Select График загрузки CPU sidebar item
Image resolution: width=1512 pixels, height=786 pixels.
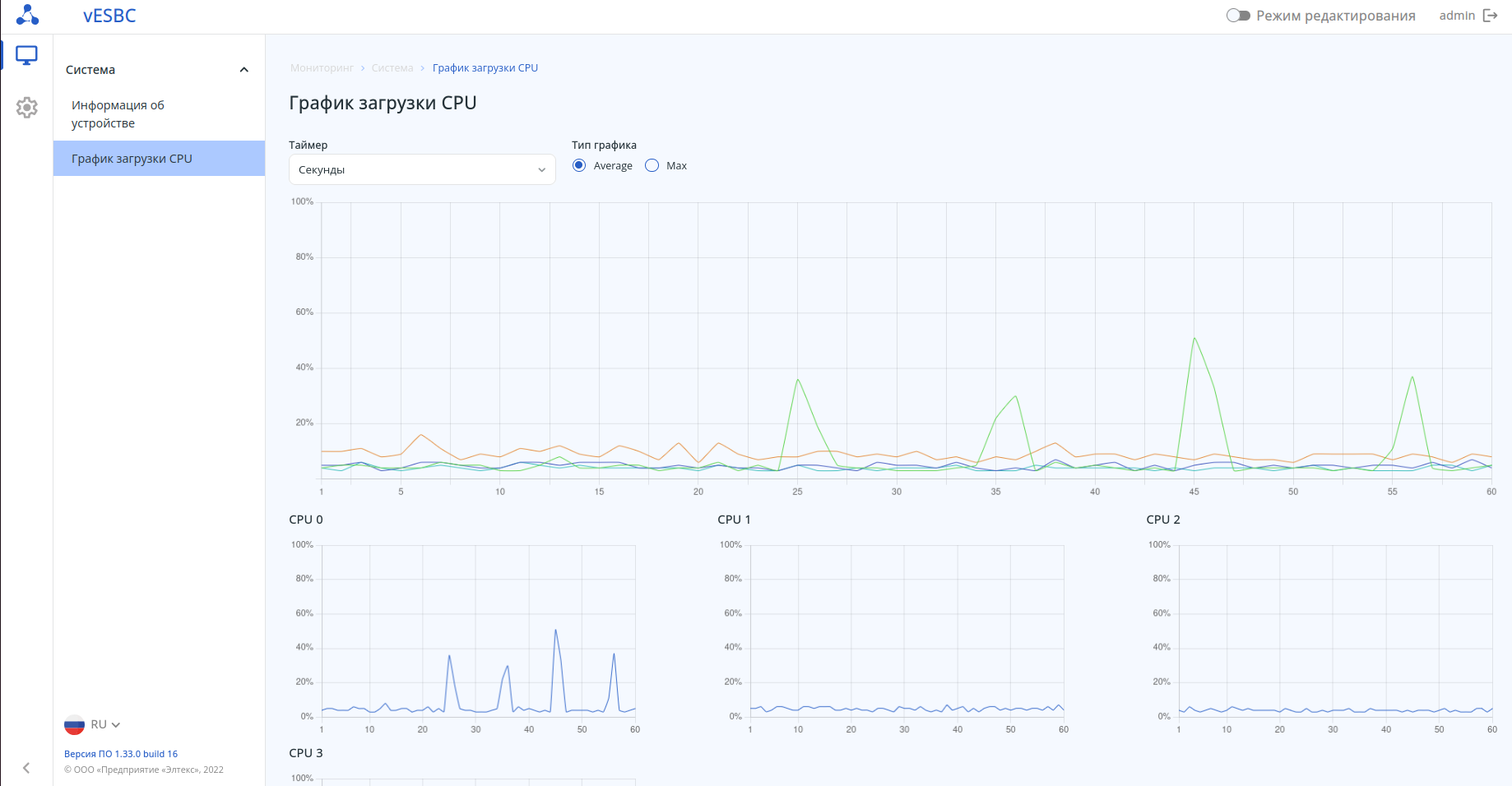pyautogui.click(x=132, y=159)
